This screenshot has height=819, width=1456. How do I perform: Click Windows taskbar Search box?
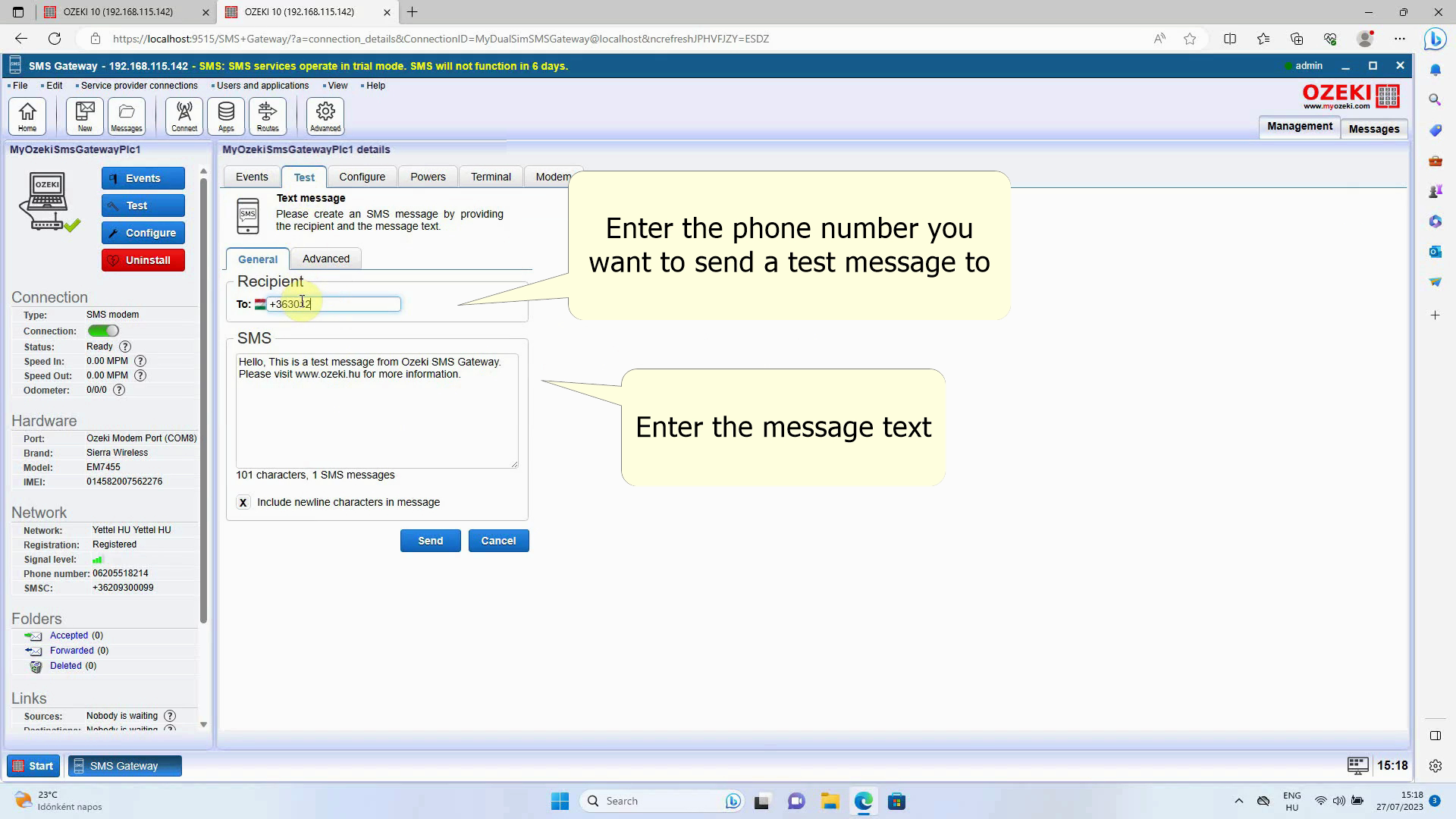pos(661,801)
